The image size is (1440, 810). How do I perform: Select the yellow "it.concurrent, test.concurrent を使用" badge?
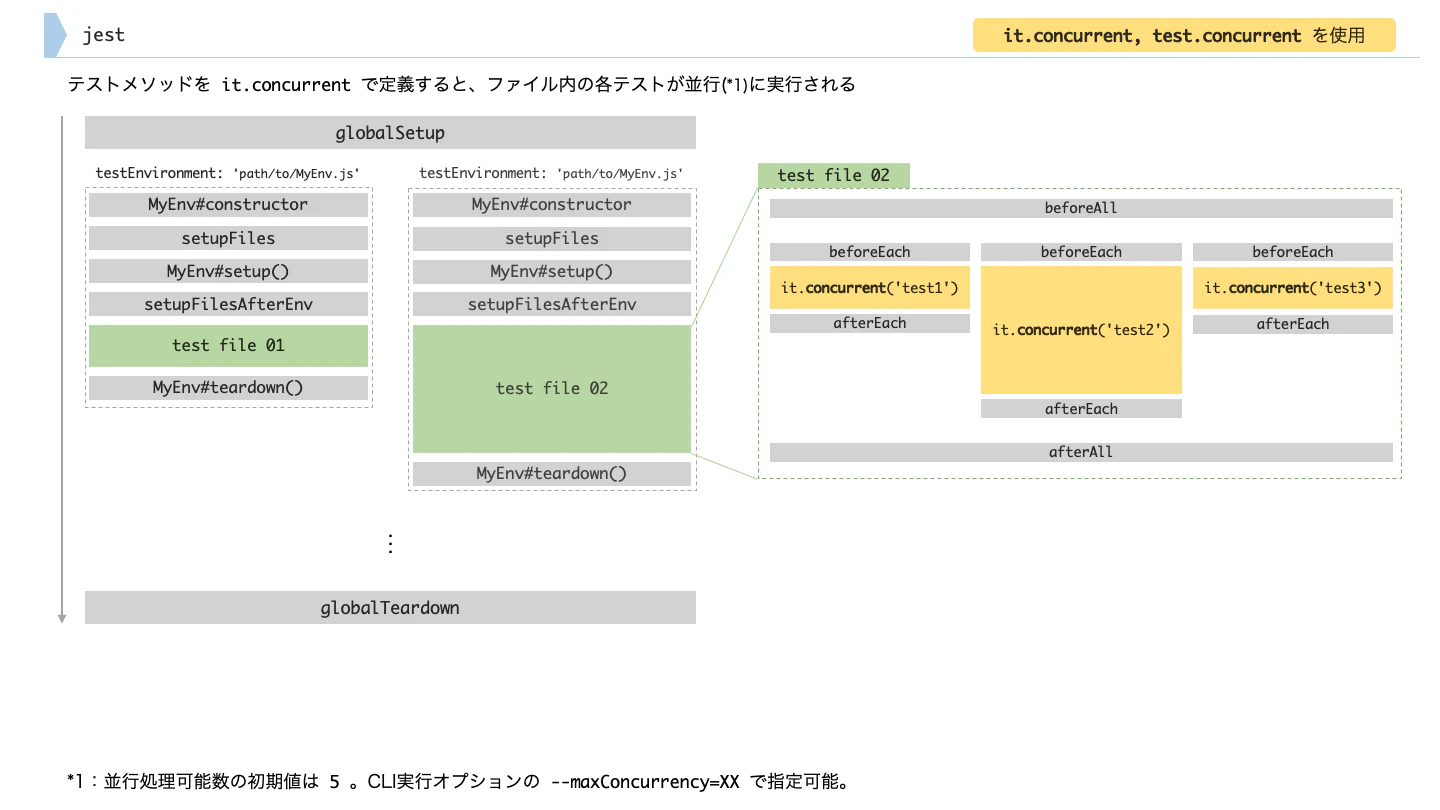pos(1184,35)
